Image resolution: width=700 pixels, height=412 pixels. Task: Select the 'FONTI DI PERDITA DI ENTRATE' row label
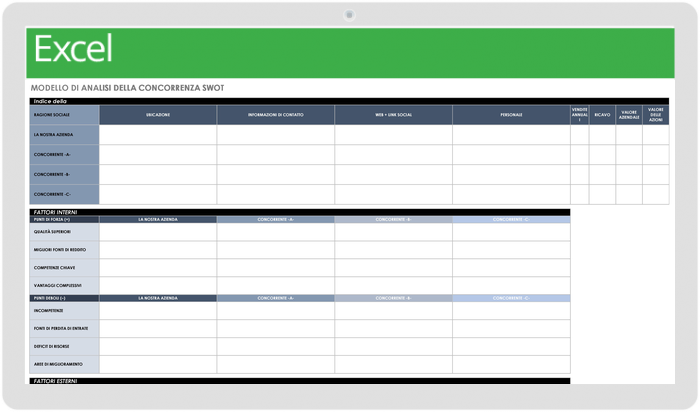64,329
